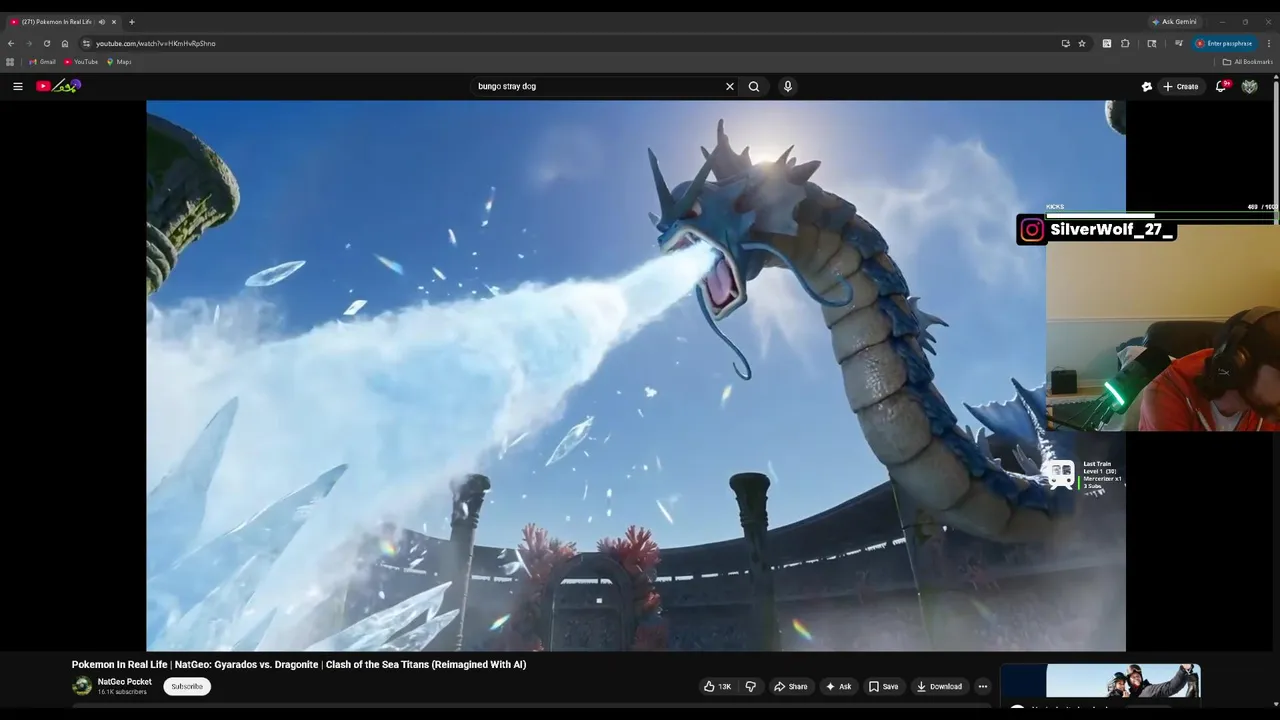This screenshot has height=720, width=1280.
Task: Open the Extensions puzzle icon
Action: point(1125,43)
